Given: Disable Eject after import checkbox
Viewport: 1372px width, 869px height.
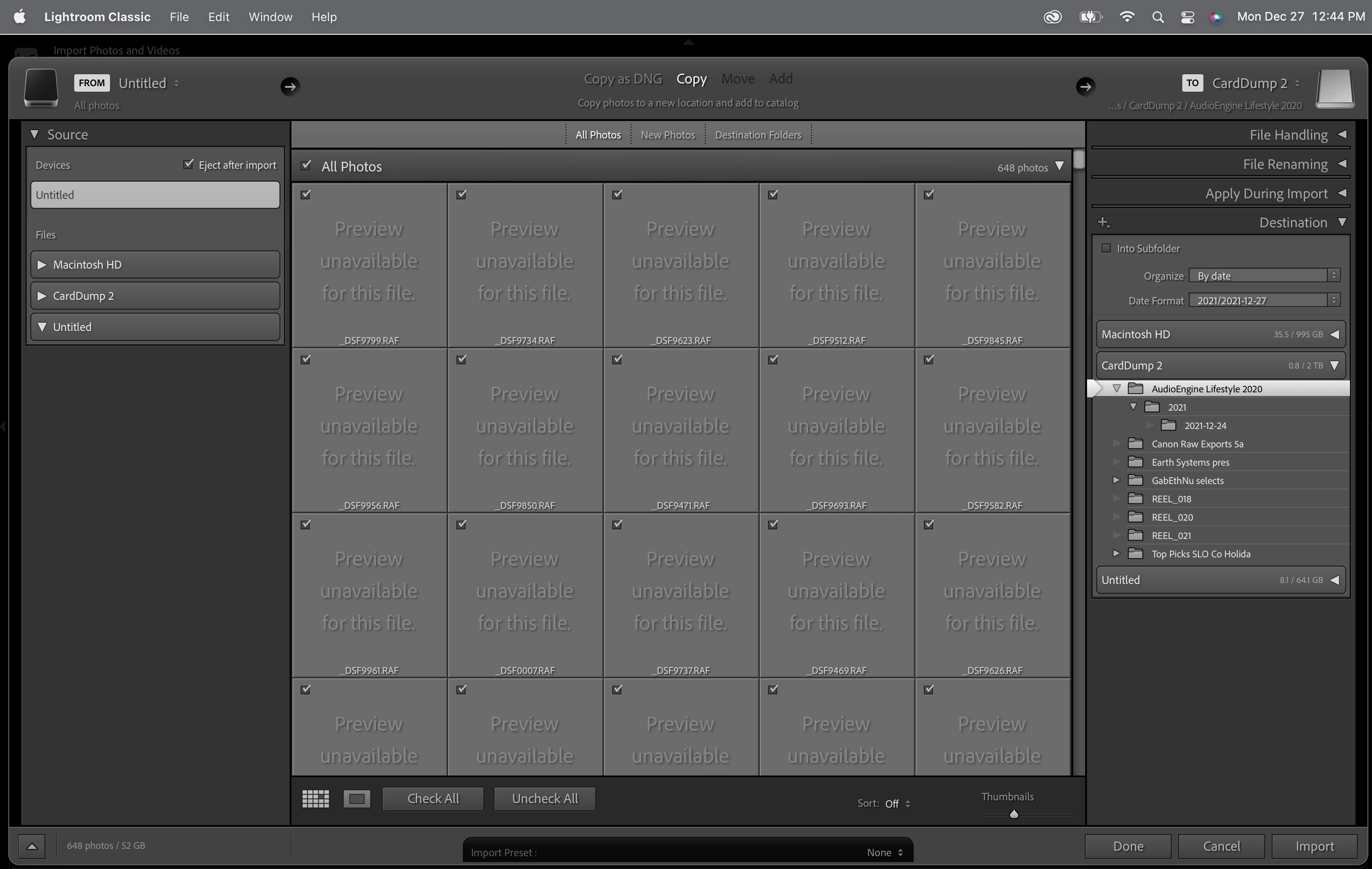Looking at the screenshot, I should (x=188, y=164).
